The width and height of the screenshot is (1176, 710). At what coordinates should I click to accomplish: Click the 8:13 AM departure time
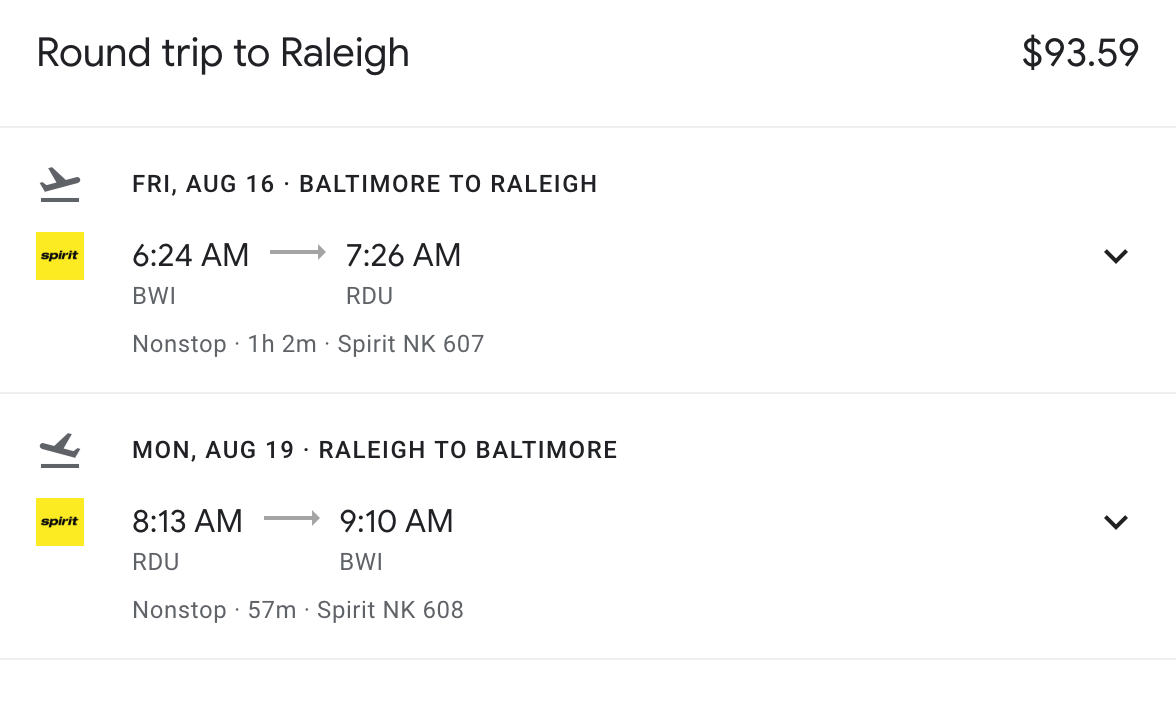(x=187, y=521)
